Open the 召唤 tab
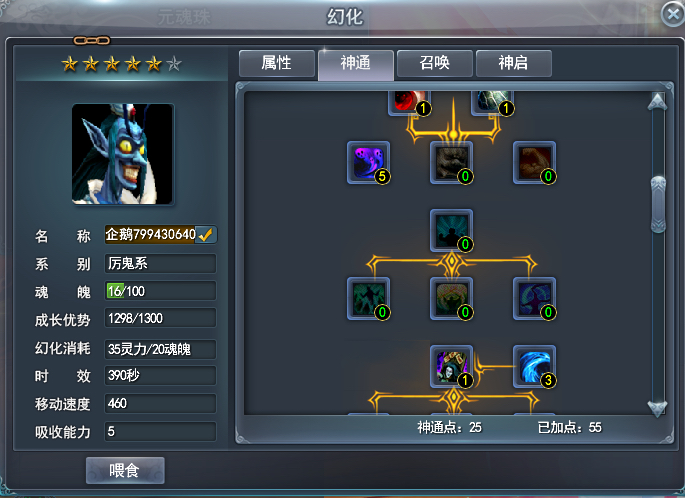 click(435, 63)
